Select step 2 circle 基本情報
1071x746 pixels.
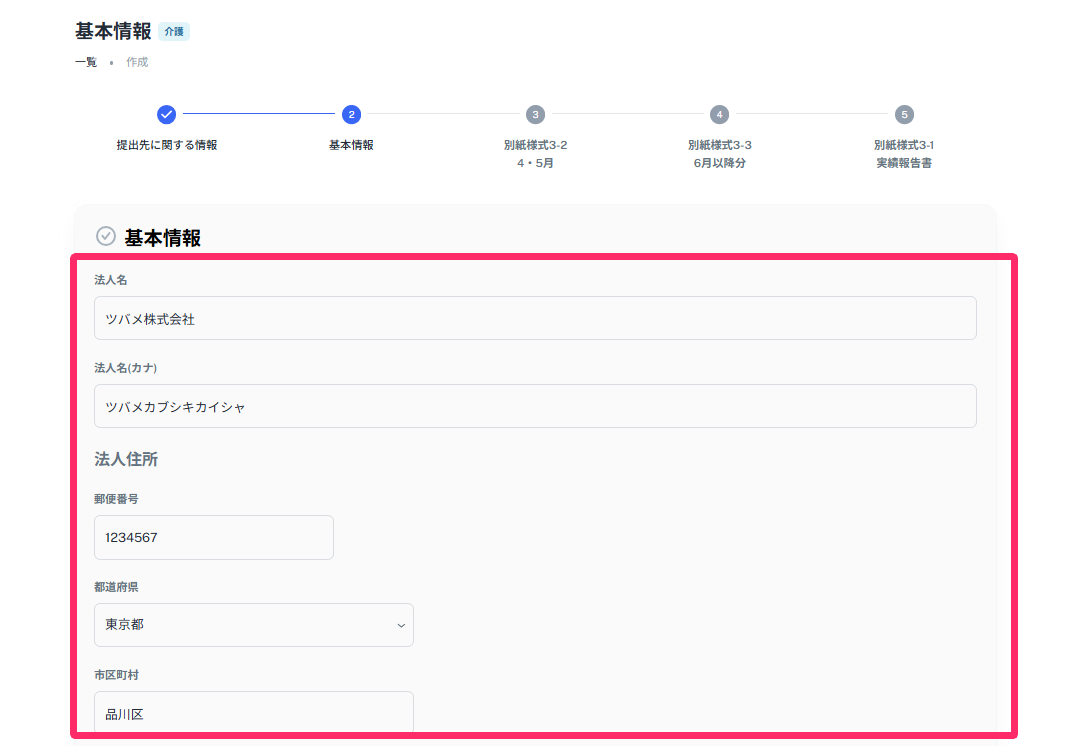tap(351, 115)
